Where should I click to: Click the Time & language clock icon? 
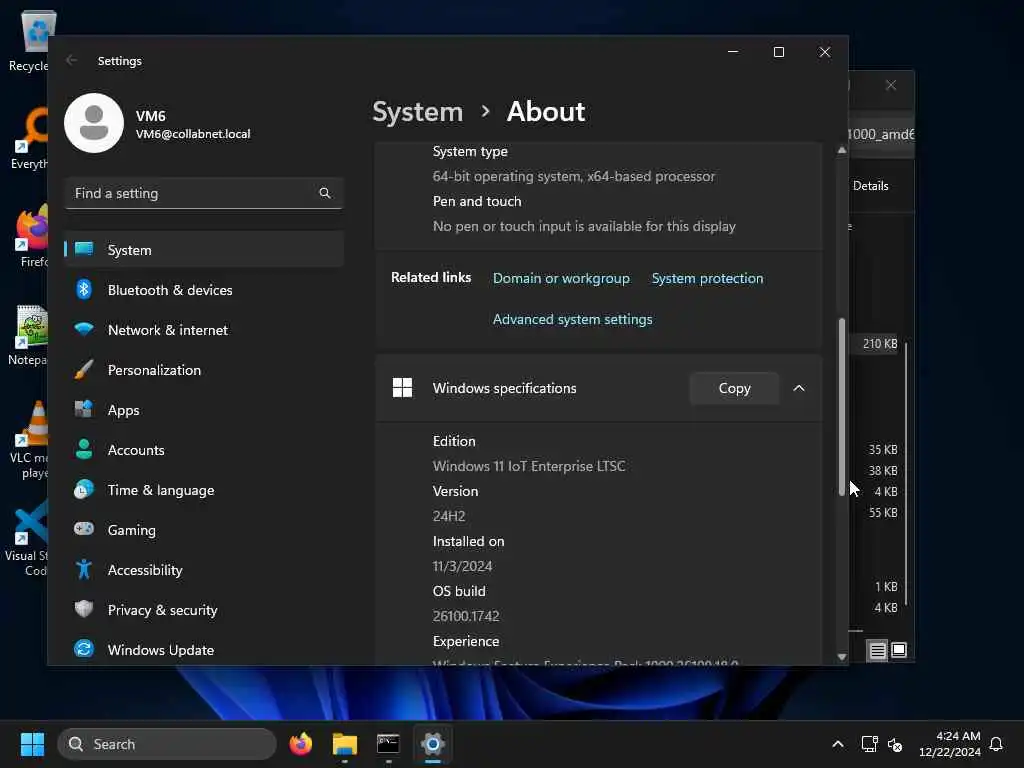point(84,489)
